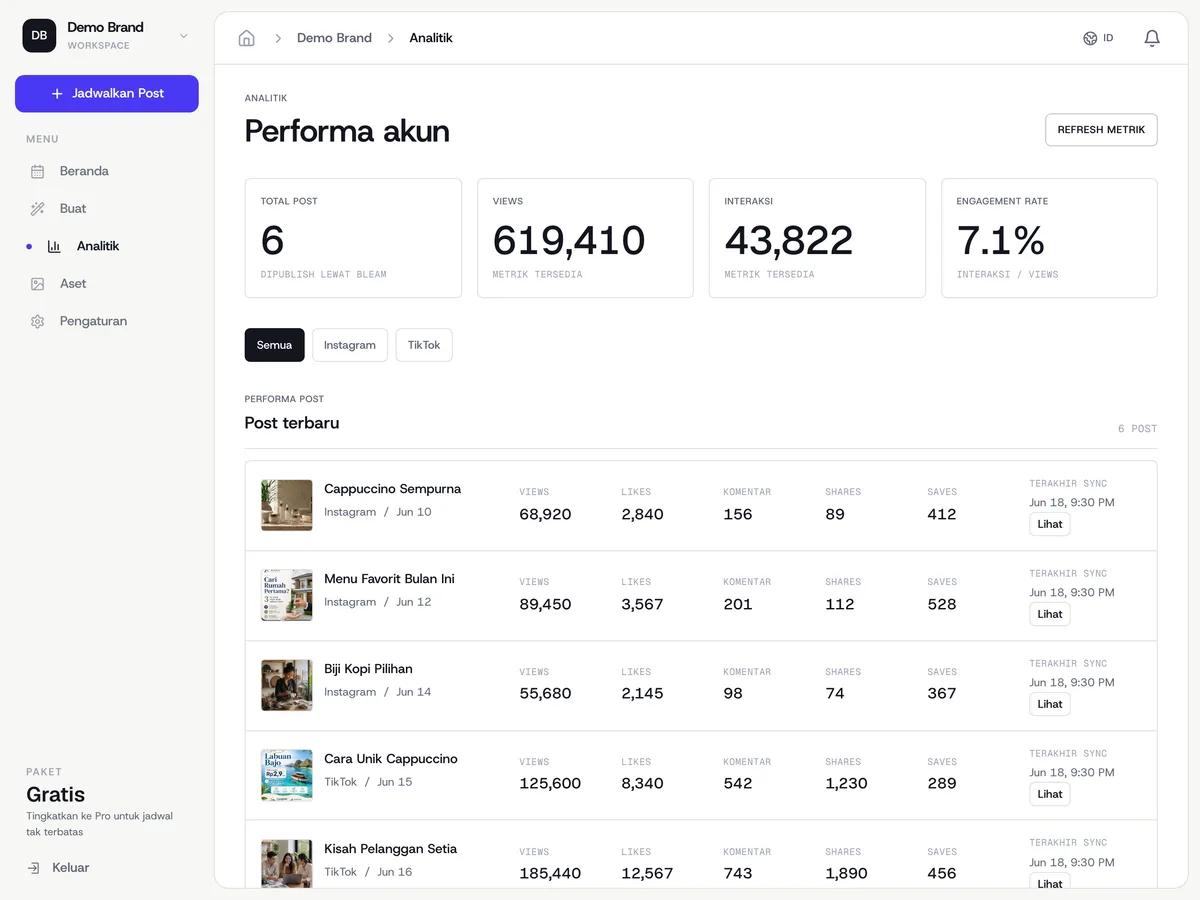Screen dimensions: 1200x900
Task: Click the Aset image icon
Action: (x=37, y=284)
